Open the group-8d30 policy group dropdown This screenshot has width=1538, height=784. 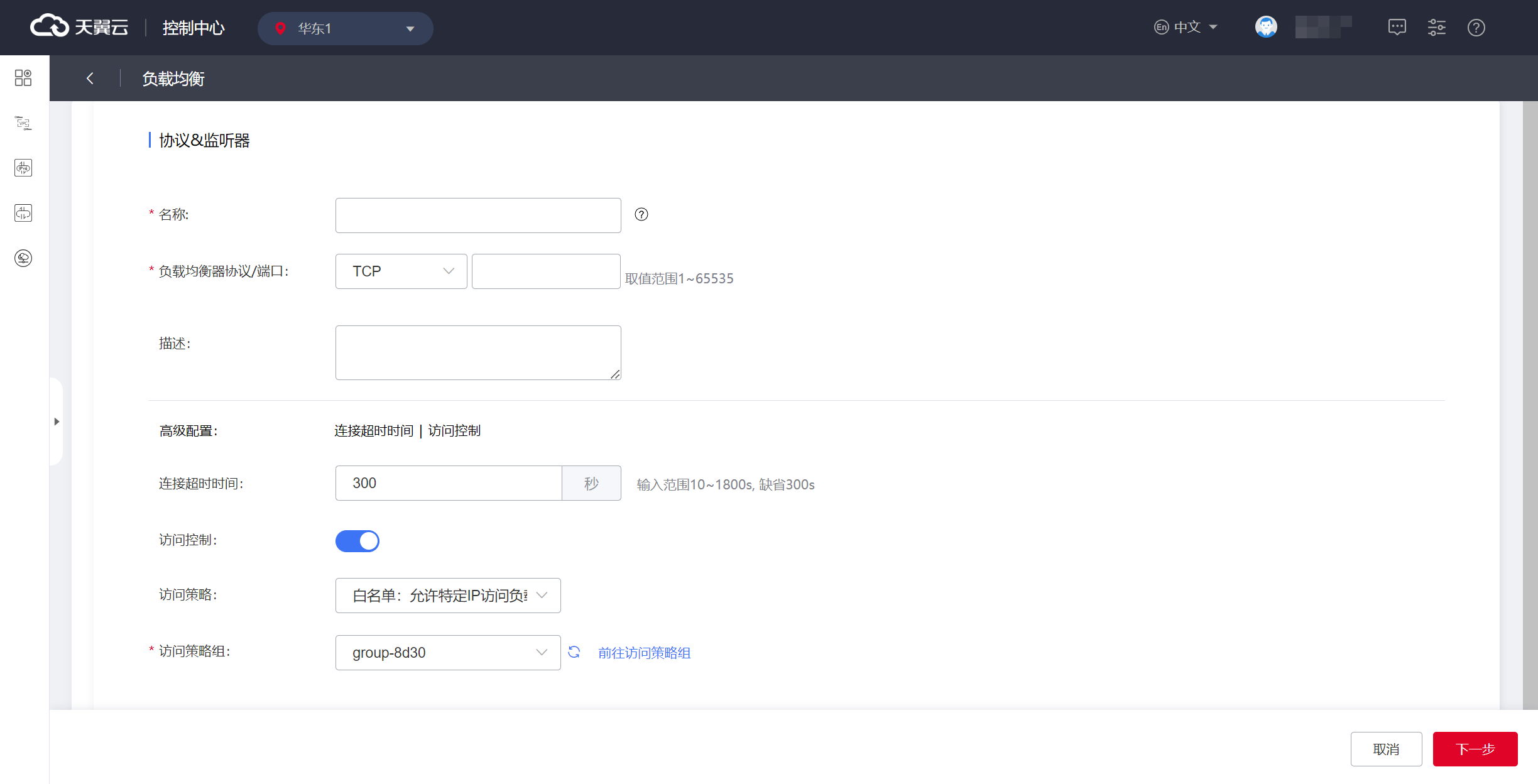(x=447, y=653)
